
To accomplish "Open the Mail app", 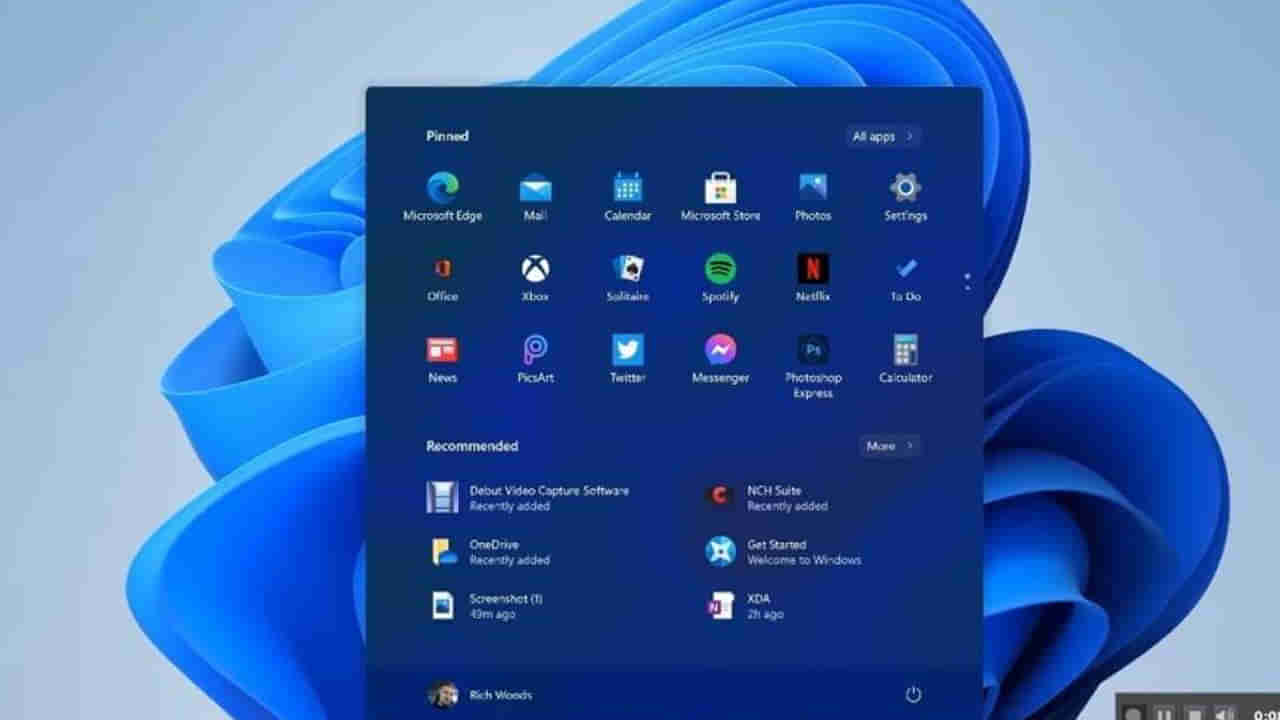I will tap(535, 197).
